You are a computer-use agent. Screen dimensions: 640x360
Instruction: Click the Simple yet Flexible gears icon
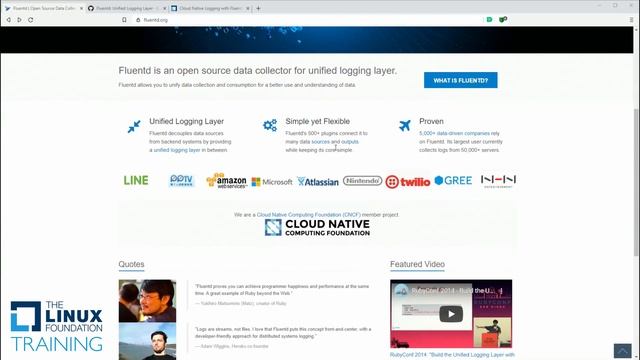click(x=270, y=125)
